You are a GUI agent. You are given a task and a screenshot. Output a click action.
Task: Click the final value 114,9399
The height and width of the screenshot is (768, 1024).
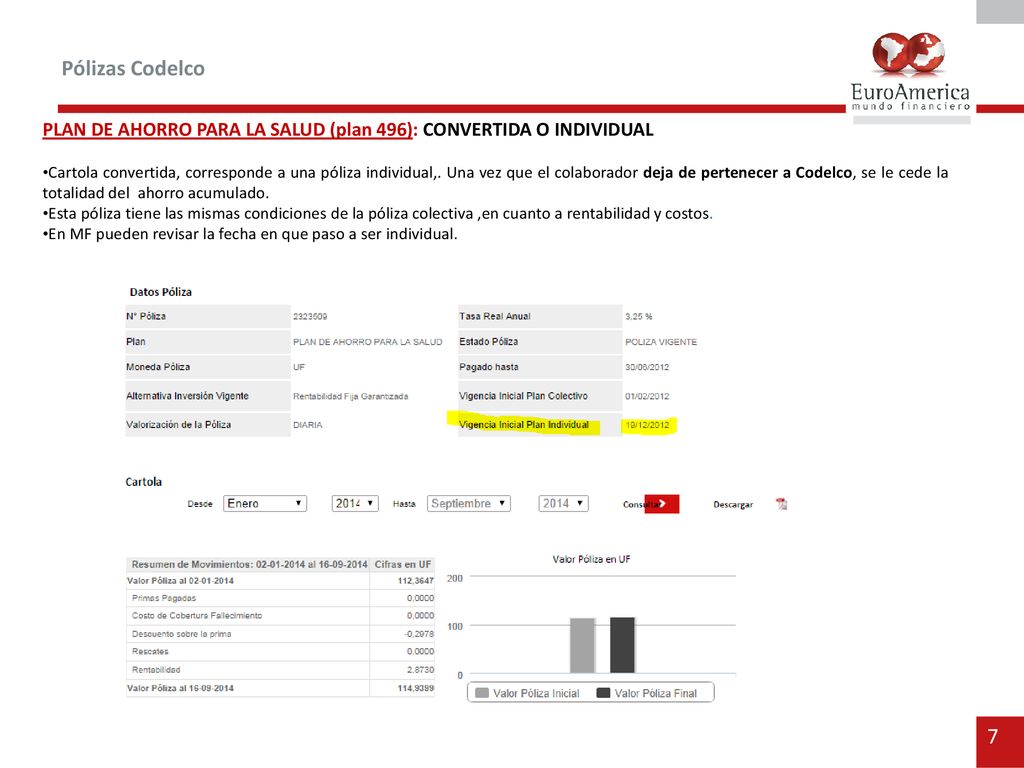(x=415, y=688)
